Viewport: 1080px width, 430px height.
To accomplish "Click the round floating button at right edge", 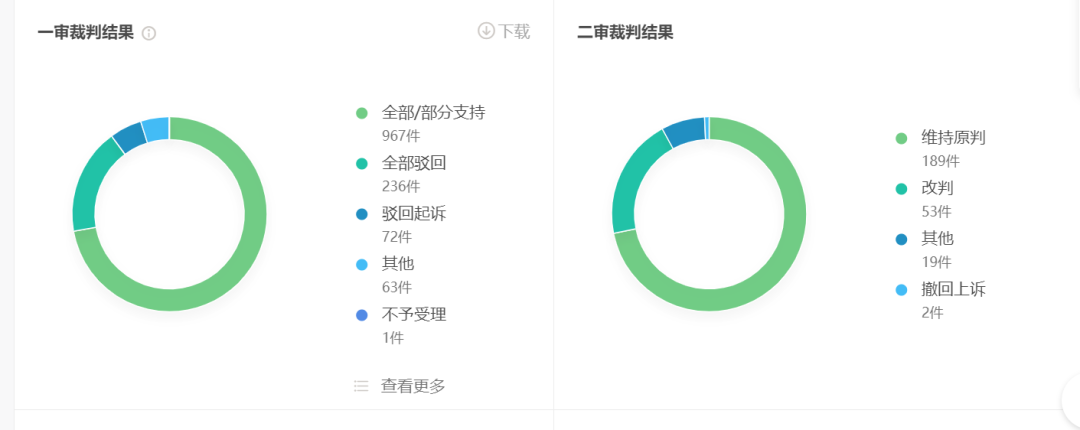I will (1072, 401).
